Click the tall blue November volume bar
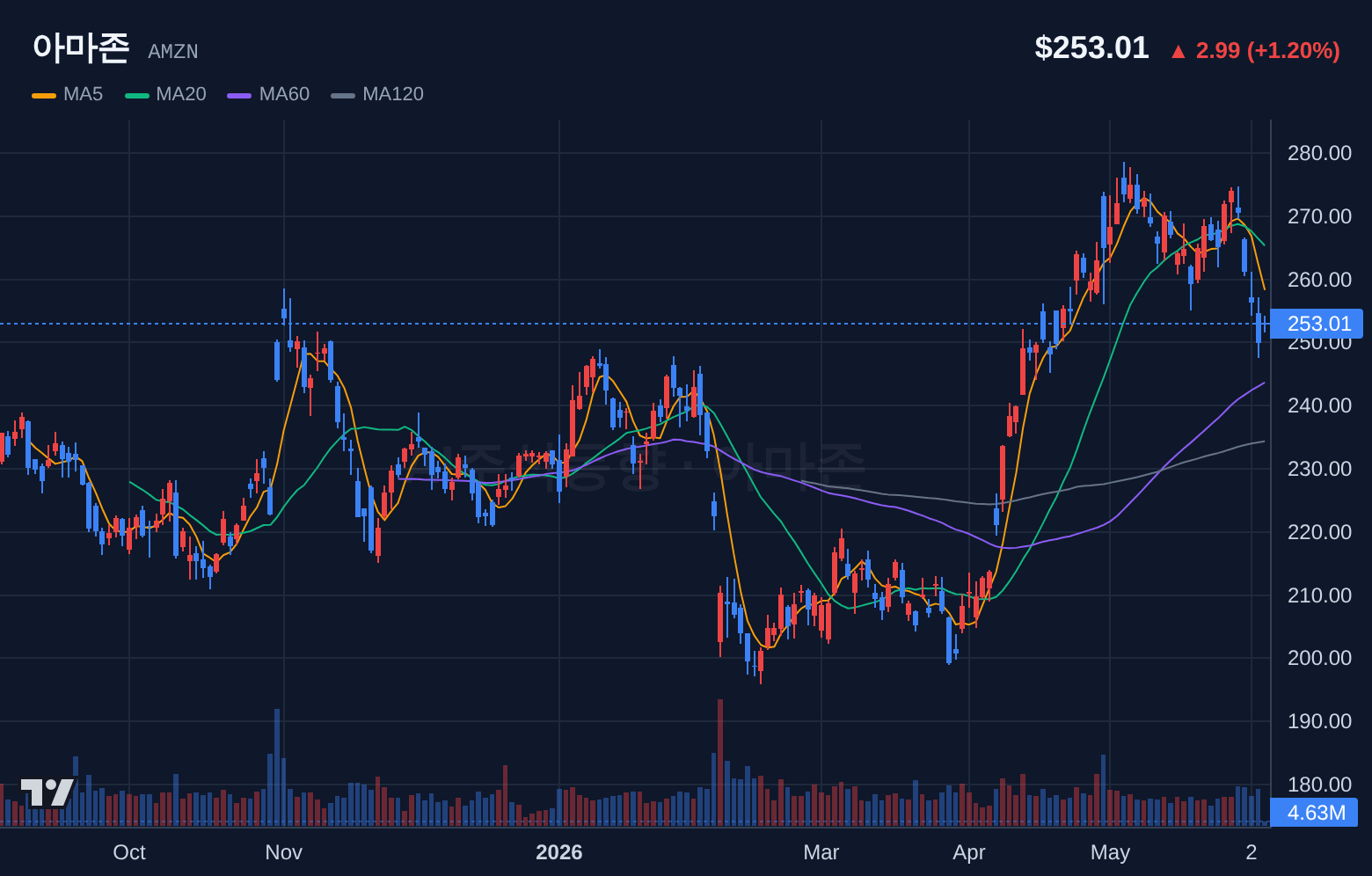1372x876 pixels. click(x=277, y=767)
